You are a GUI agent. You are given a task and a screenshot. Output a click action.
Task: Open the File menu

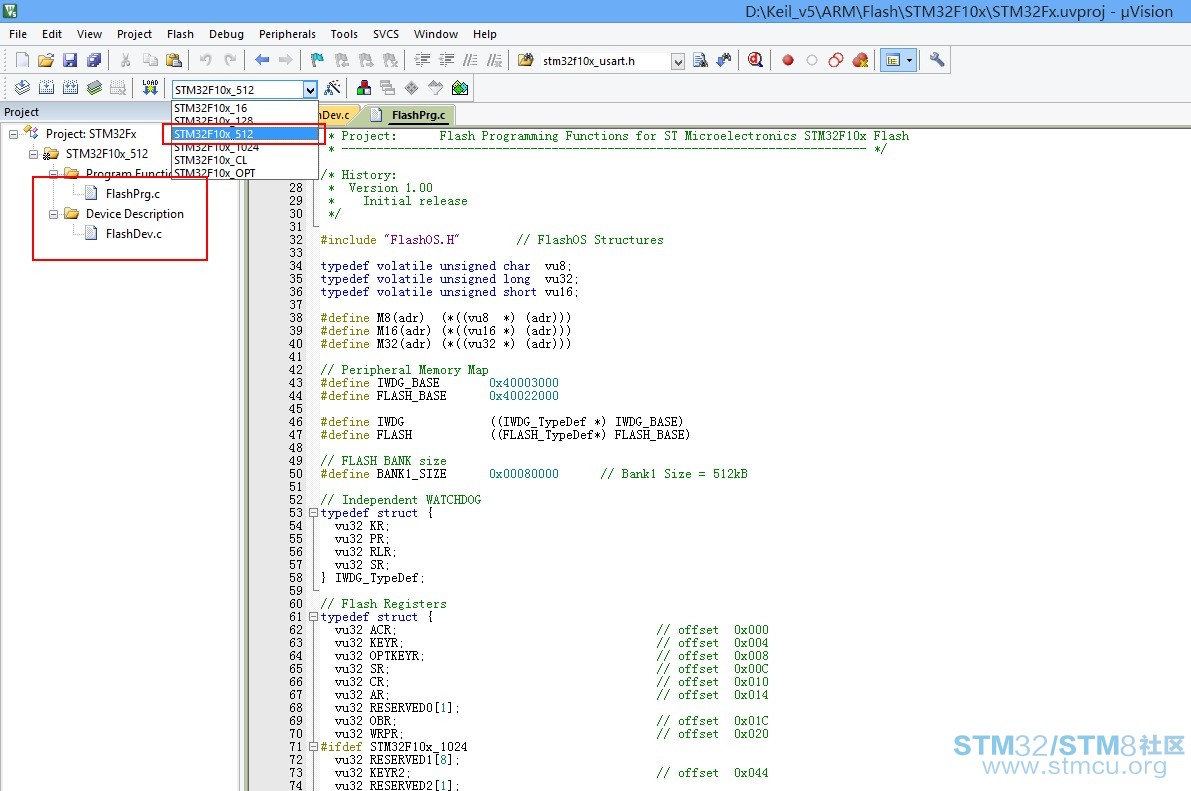(x=17, y=34)
